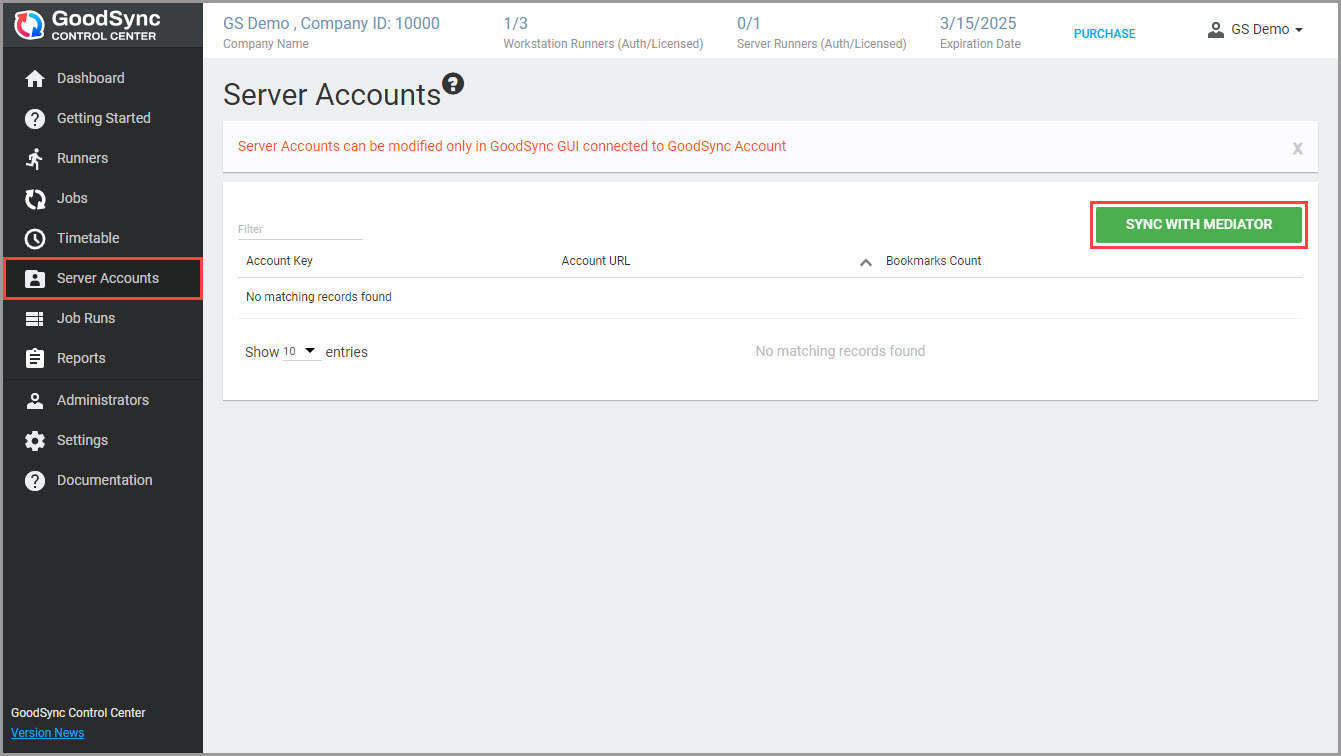
Task: Click the Documentation help icon
Action: coord(35,480)
